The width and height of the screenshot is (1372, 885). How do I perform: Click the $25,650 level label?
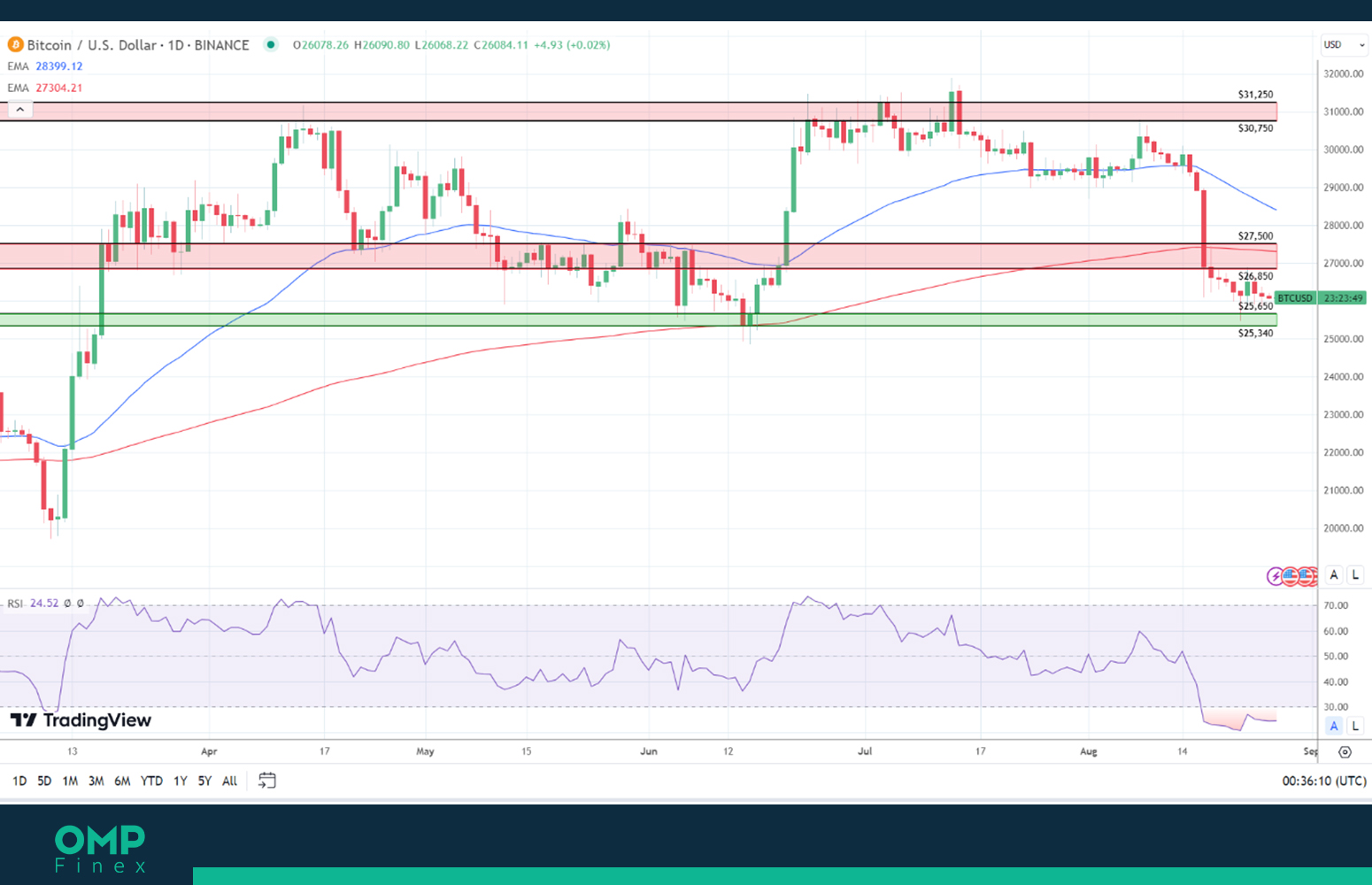click(x=1255, y=306)
